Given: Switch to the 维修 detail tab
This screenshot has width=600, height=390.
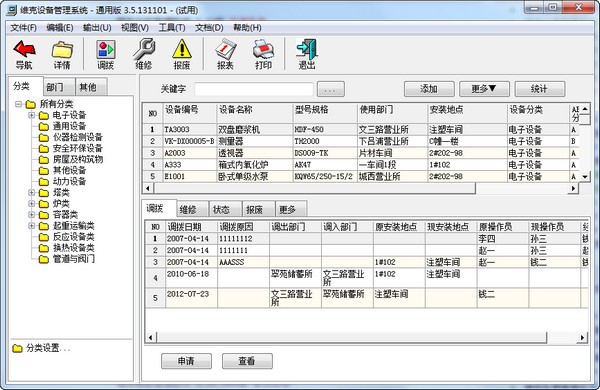Looking at the screenshot, I should pos(192,209).
